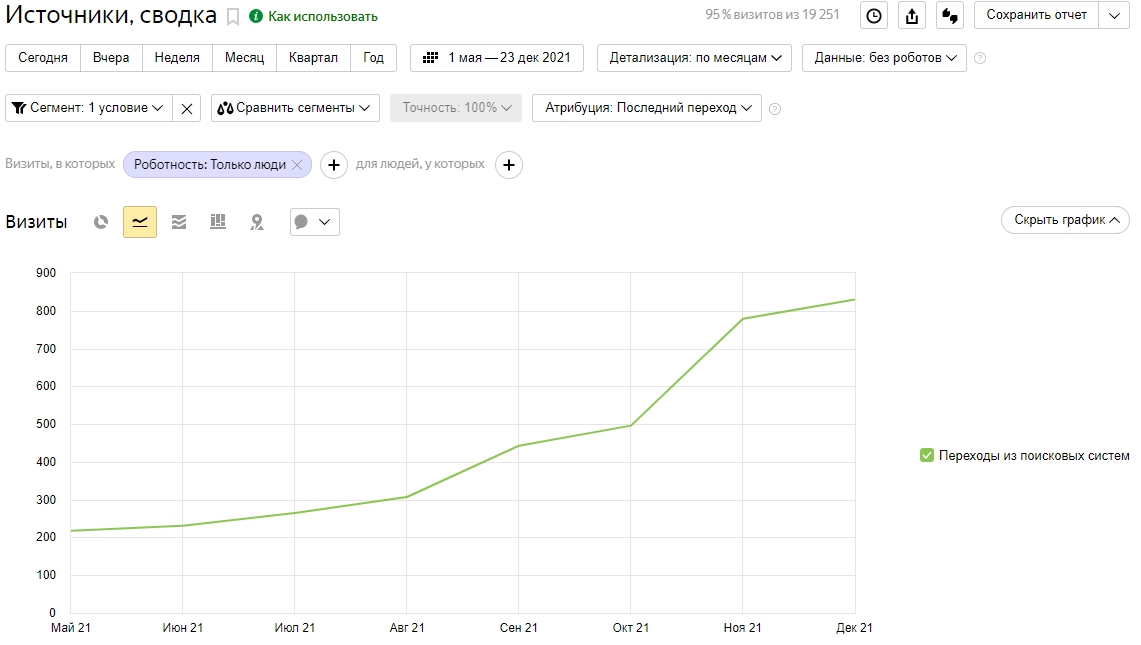The width and height of the screenshot is (1141, 645).
Task: Switch to pie chart view icon
Action: point(101,222)
